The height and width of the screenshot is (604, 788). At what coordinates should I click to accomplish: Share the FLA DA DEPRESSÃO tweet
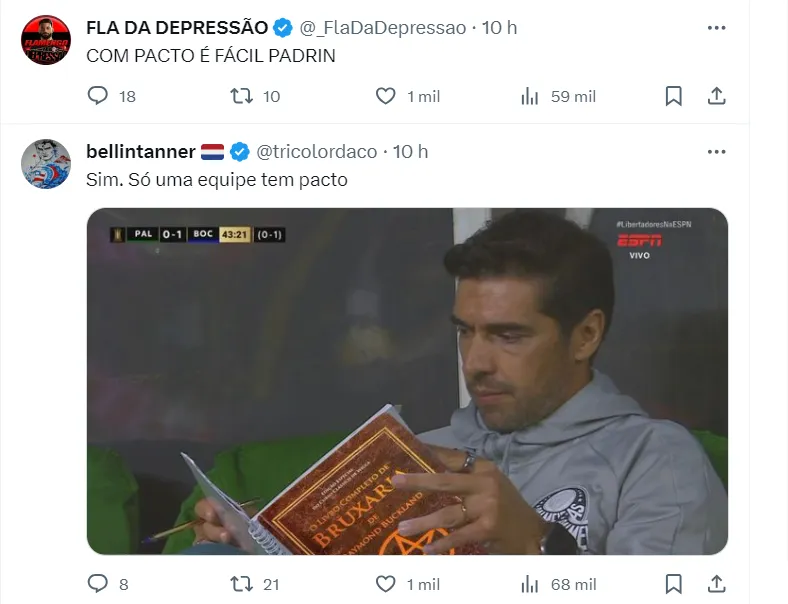716,96
